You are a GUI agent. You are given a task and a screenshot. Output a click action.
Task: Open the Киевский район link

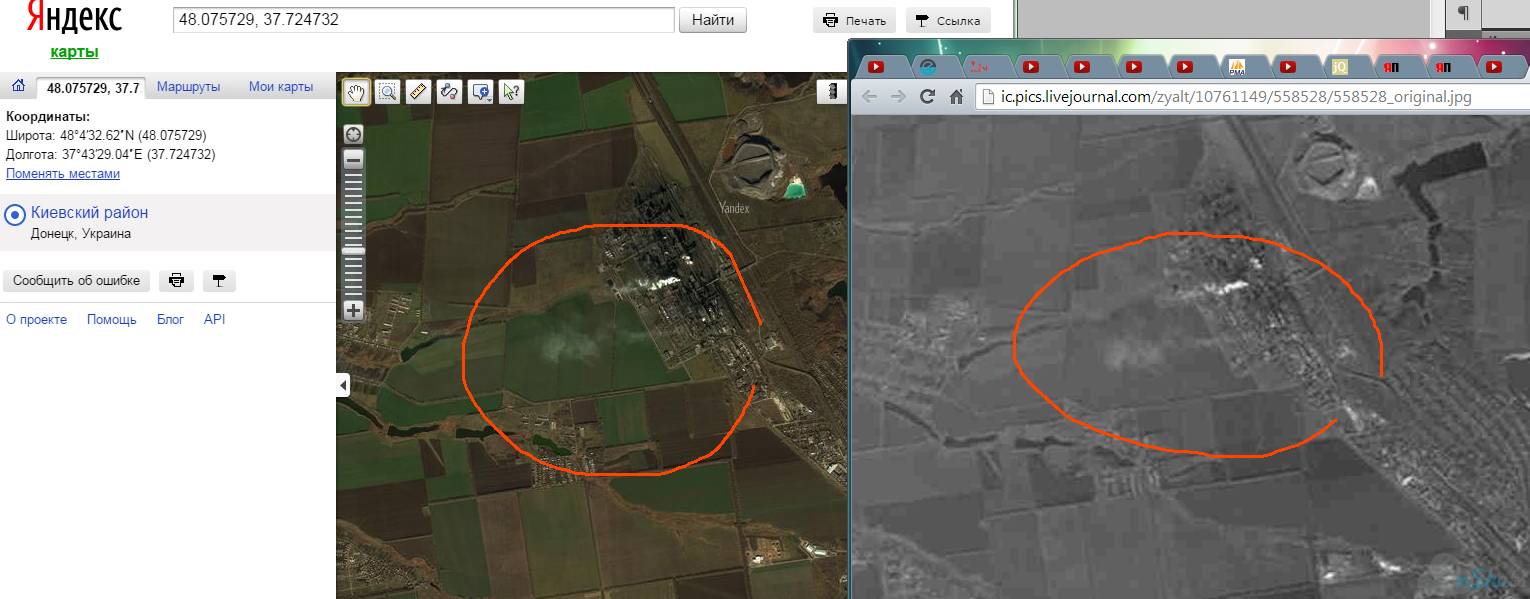tap(90, 212)
